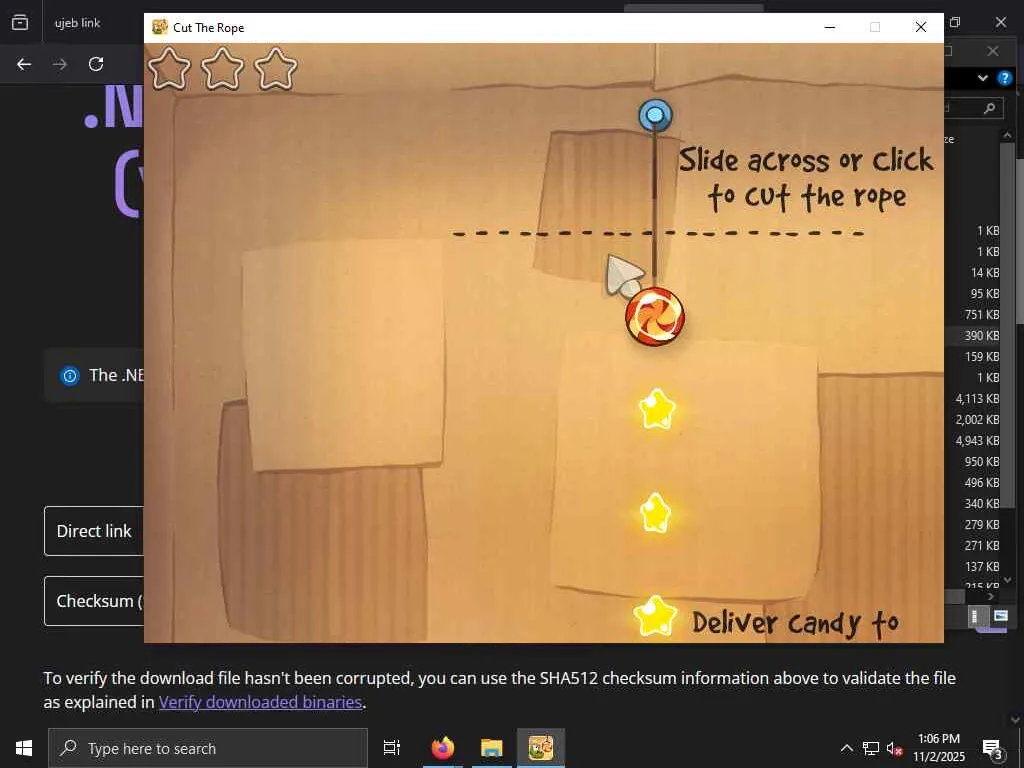Go back in the browser
This screenshot has width=1024, height=768.
24,64
